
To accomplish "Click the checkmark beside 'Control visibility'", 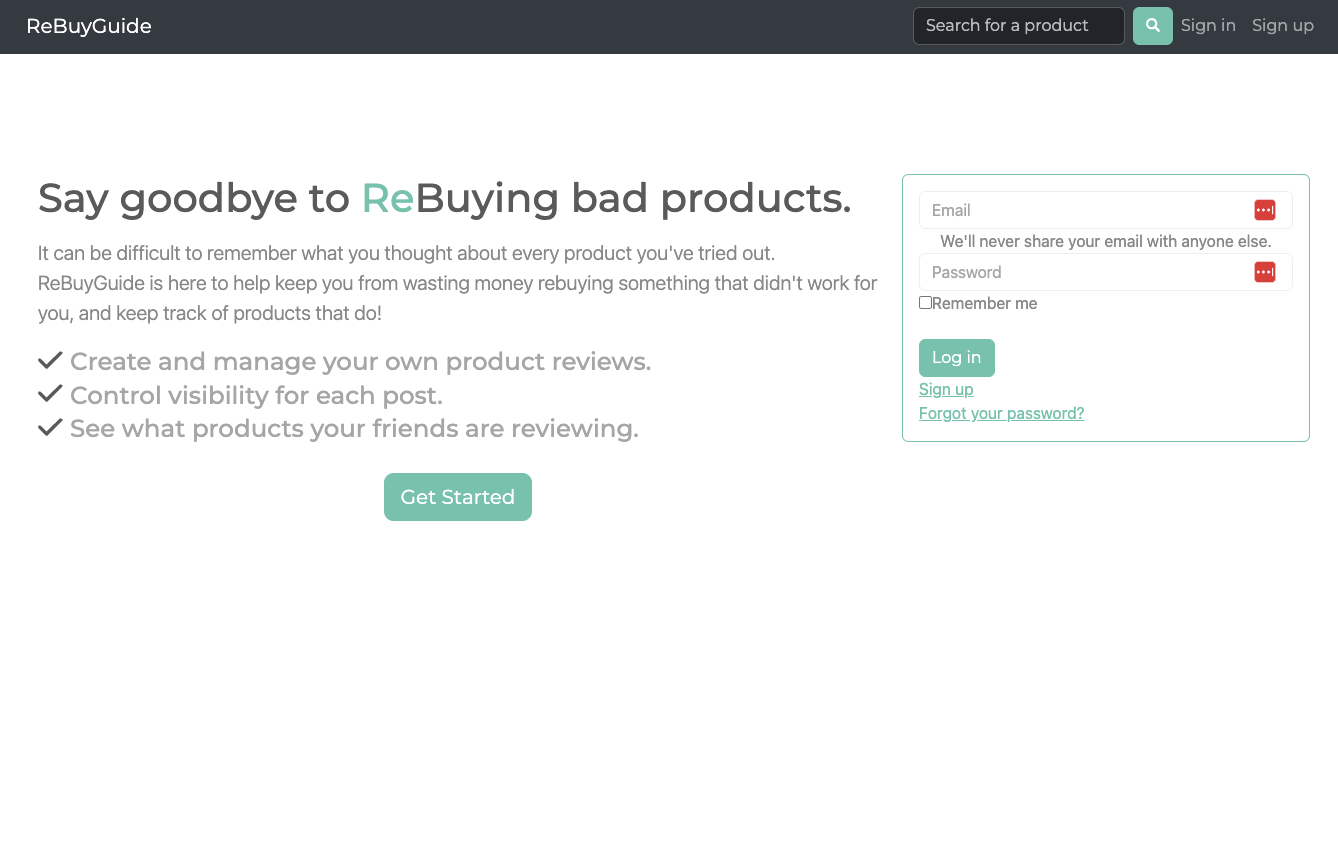I will (x=50, y=394).
